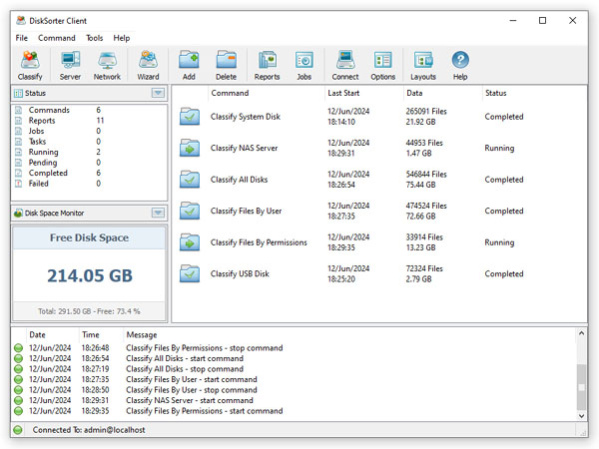Click the '265091 Files' data cell
This screenshot has width=599, height=449.
click(x=426, y=111)
